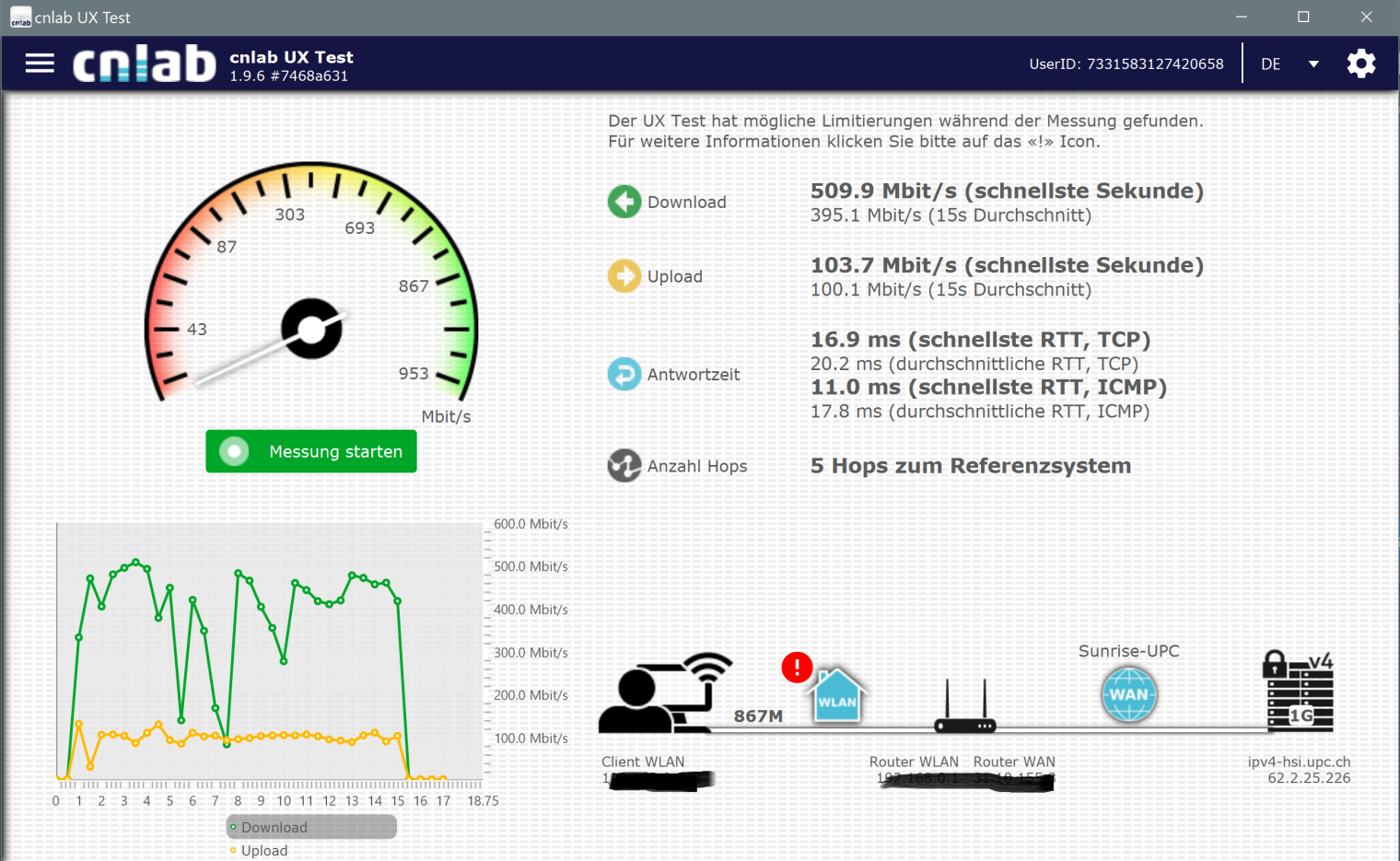The height and width of the screenshot is (861, 1400).
Task: Open the hamburger menu
Action: tap(40, 64)
